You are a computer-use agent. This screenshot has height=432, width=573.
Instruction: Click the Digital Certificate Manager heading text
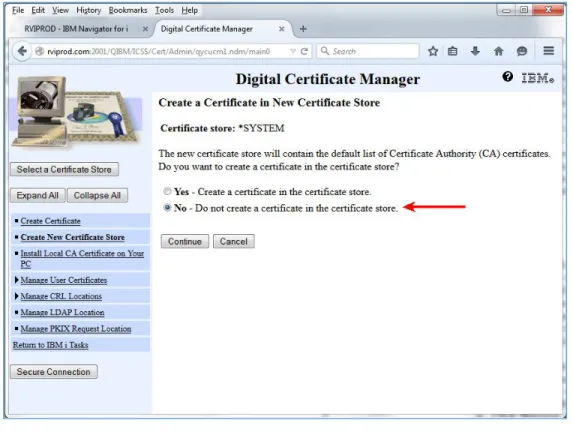click(x=328, y=79)
